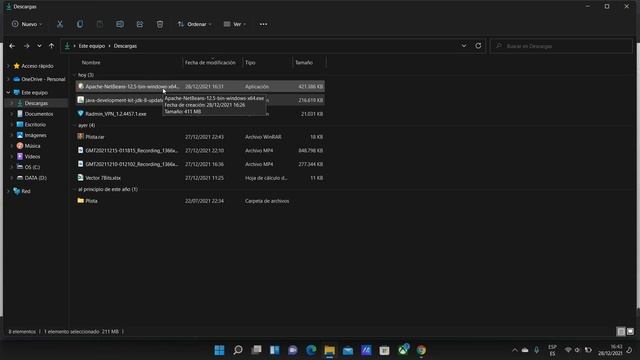The image size is (640, 360).
Task: Open Task View on the taskbar
Action: [x=256, y=350]
